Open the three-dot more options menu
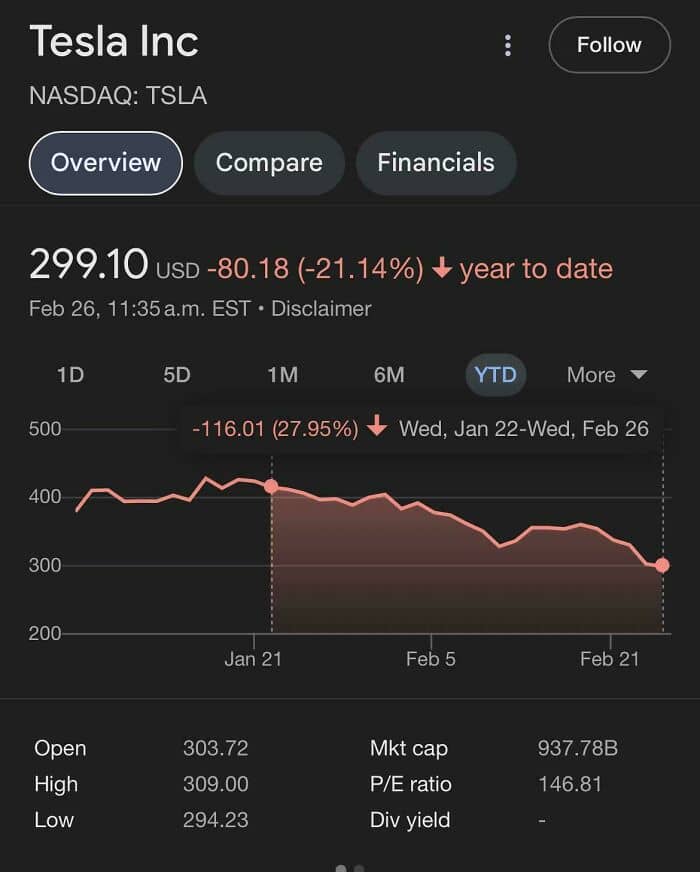Viewport: 700px width, 872px height. (508, 45)
